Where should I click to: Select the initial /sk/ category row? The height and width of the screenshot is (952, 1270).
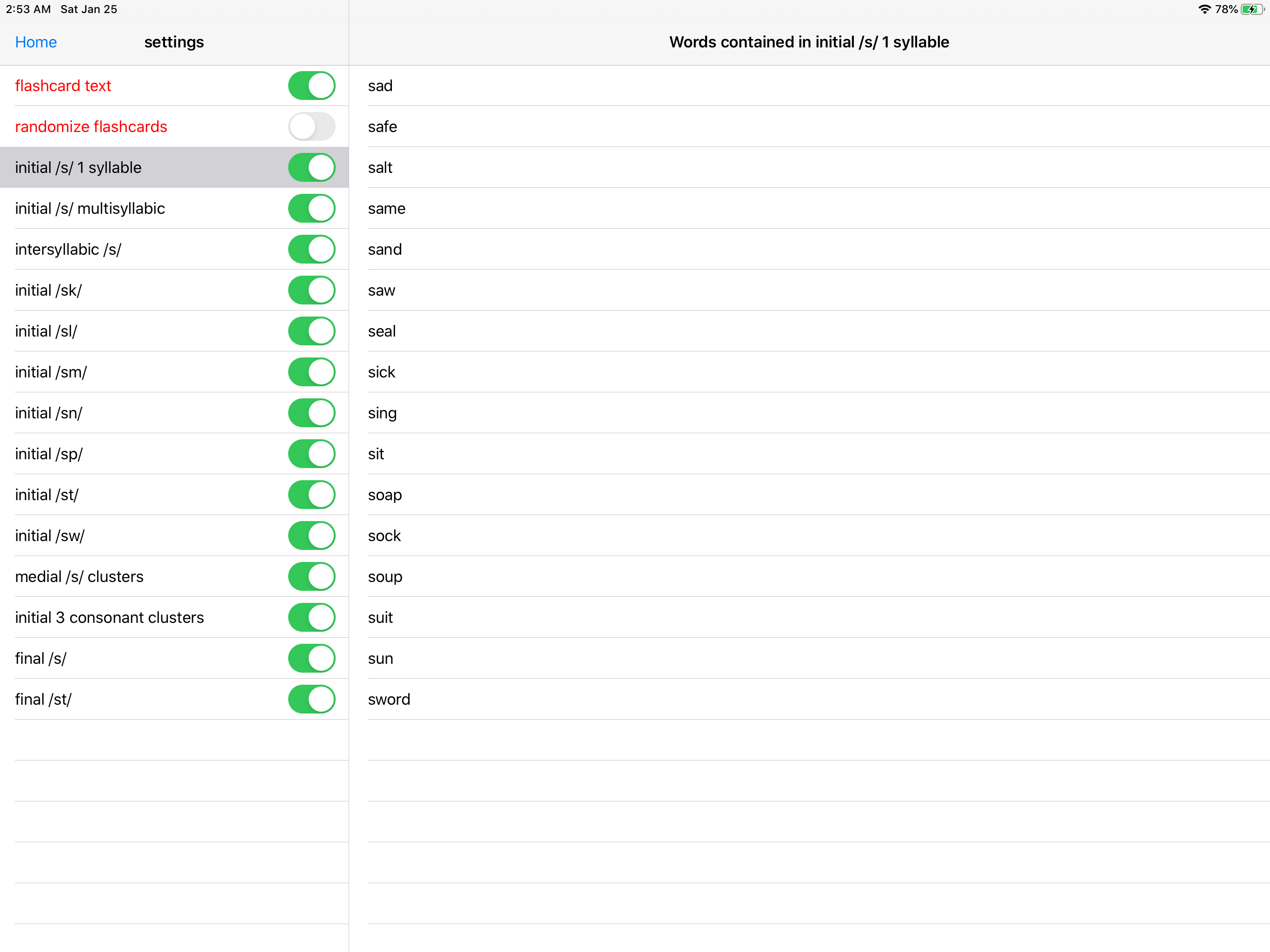click(49, 291)
